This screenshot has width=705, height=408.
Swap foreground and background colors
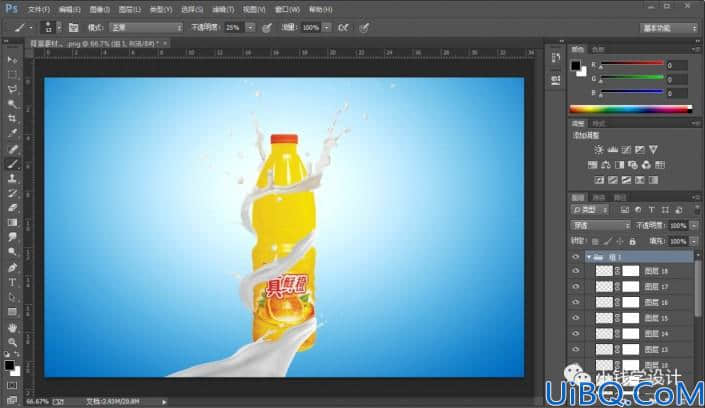(17, 354)
